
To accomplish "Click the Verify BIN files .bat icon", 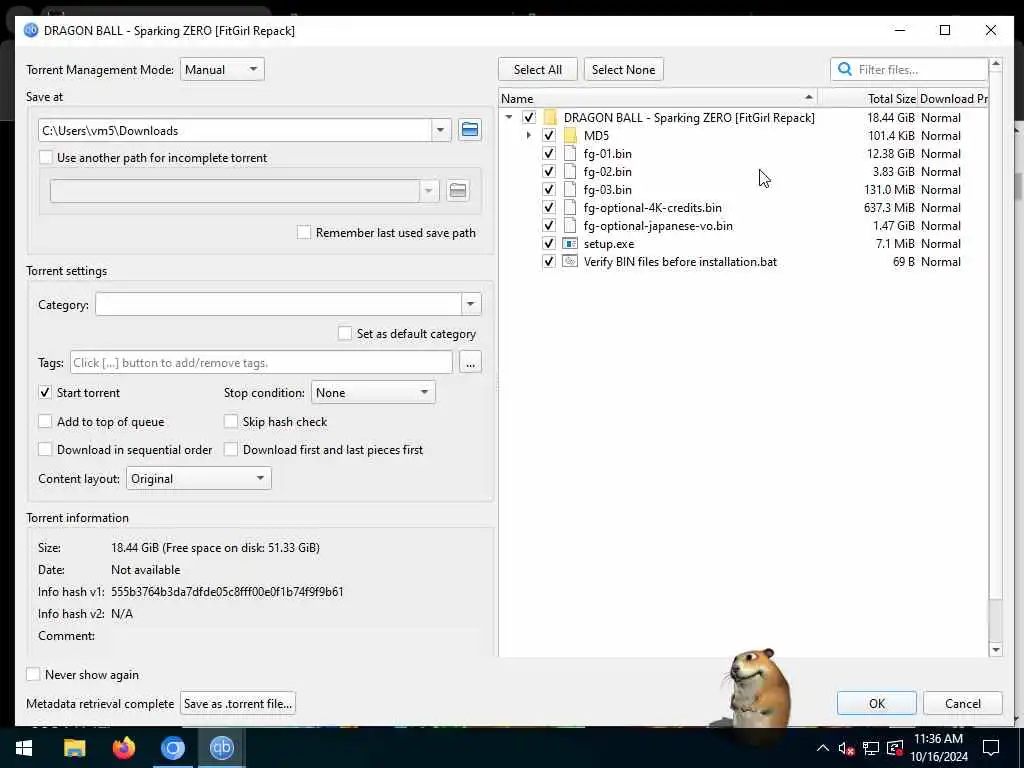I will click(570, 261).
